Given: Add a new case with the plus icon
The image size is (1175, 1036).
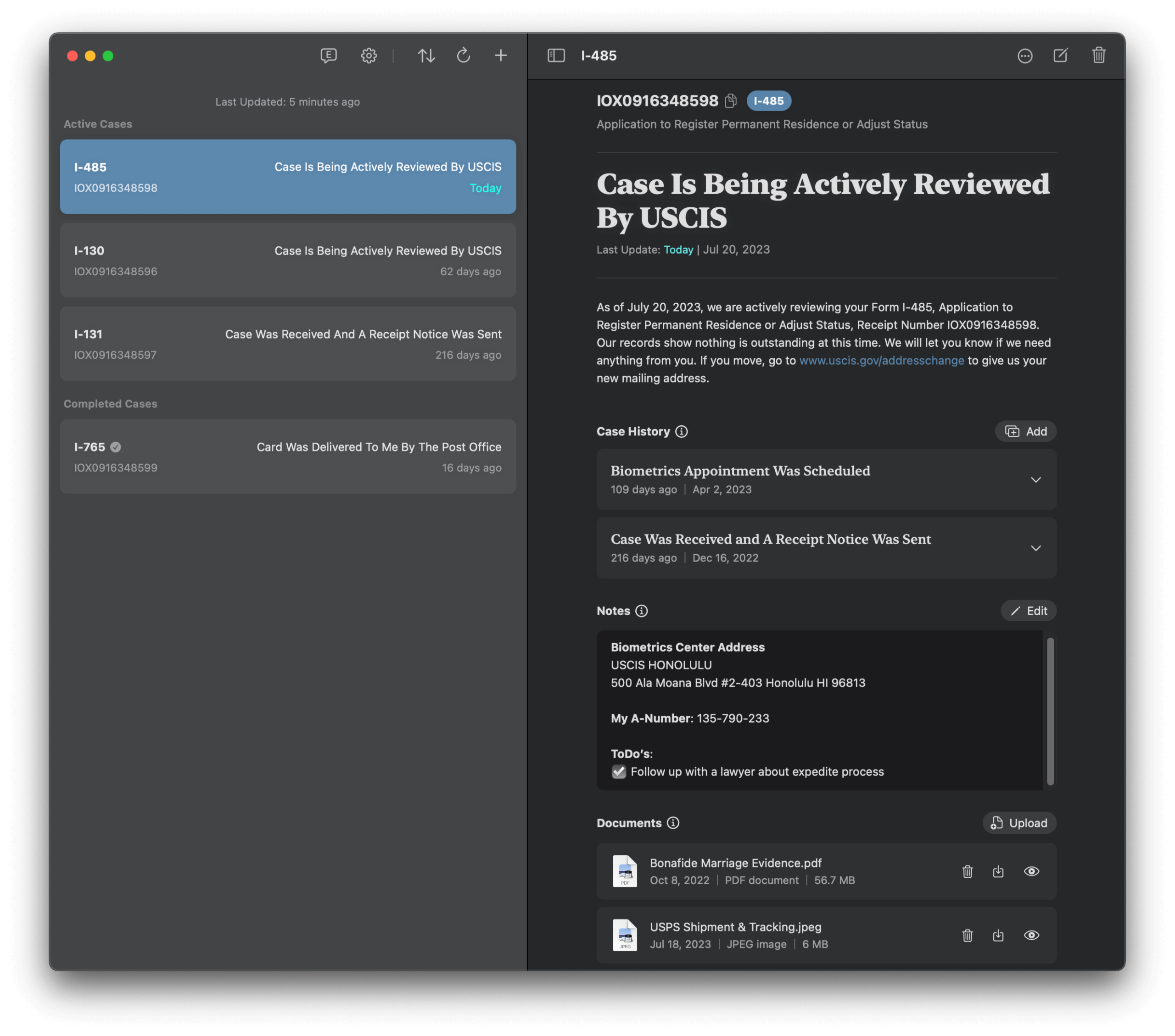Looking at the screenshot, I should (501, 56).
